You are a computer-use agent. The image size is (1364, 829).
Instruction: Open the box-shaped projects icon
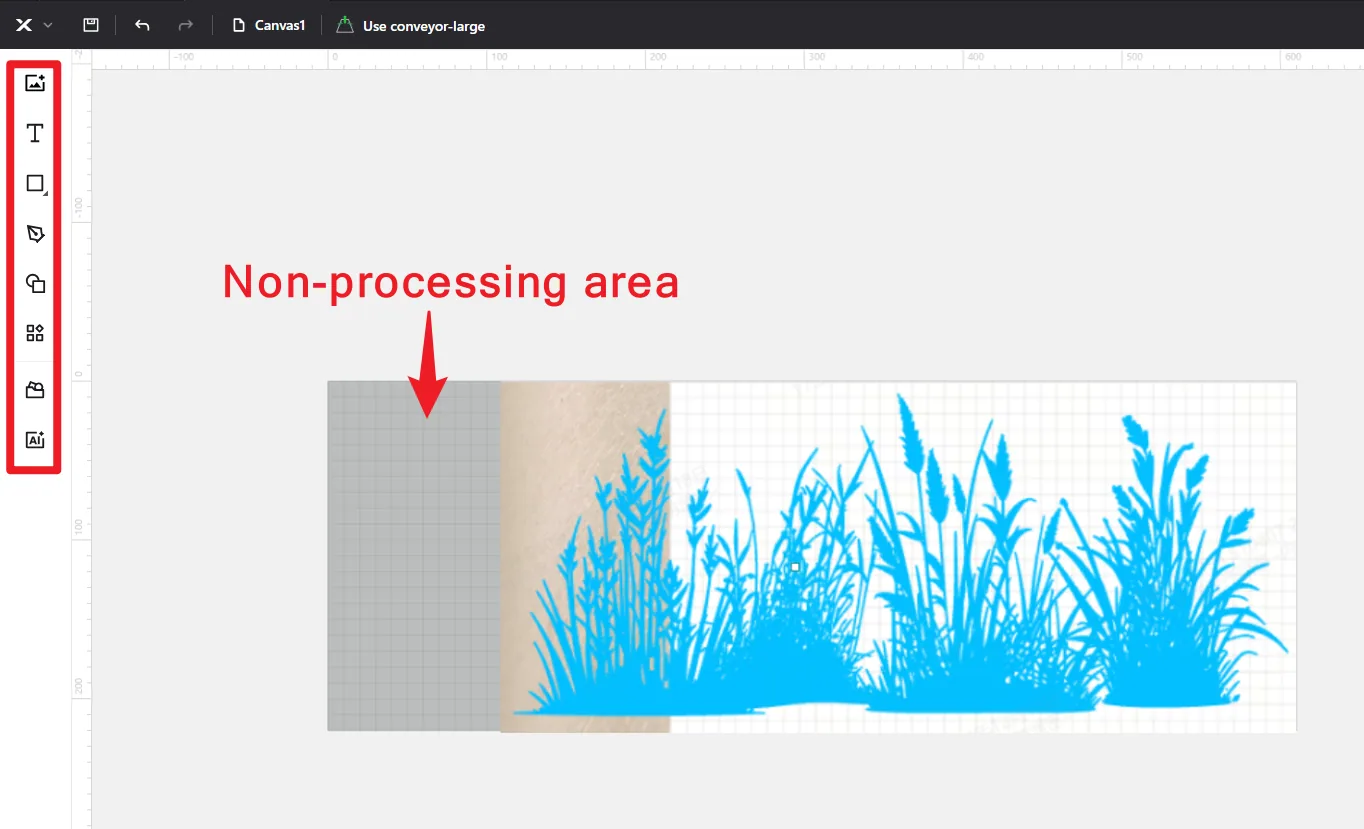point(35,390)
